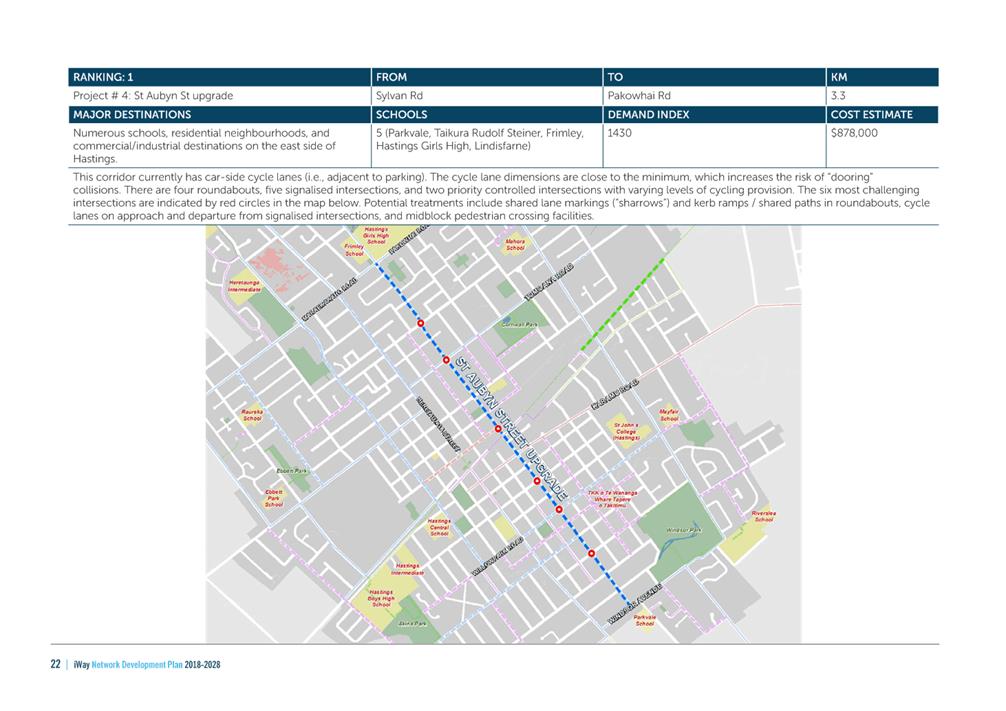Screen dimensions: 1006x711
Task: Click the 'Heretaunga Intermediate' map label
Action: pyautogui.click(x=245, y=286)
